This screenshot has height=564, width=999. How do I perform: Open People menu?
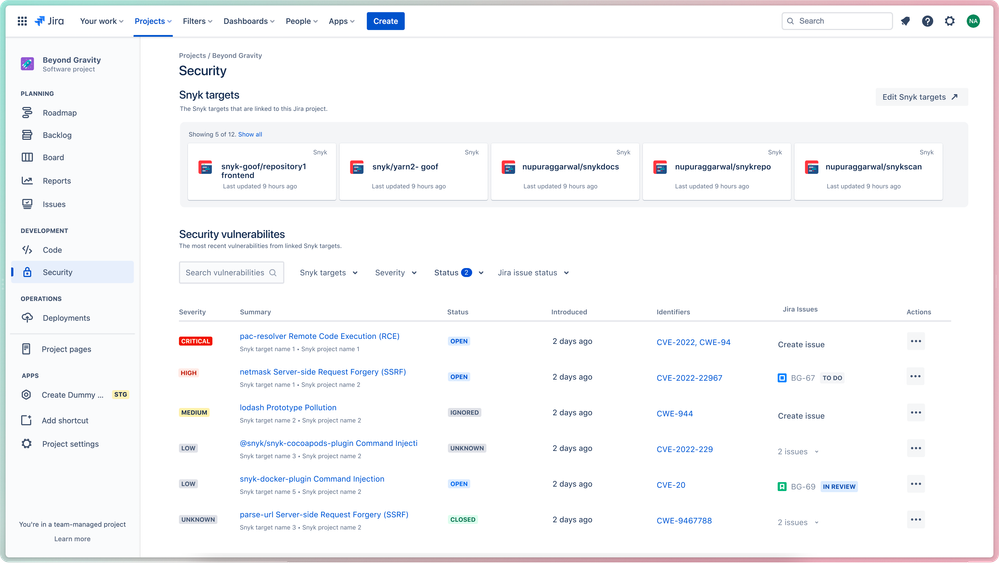coord(301,21)
